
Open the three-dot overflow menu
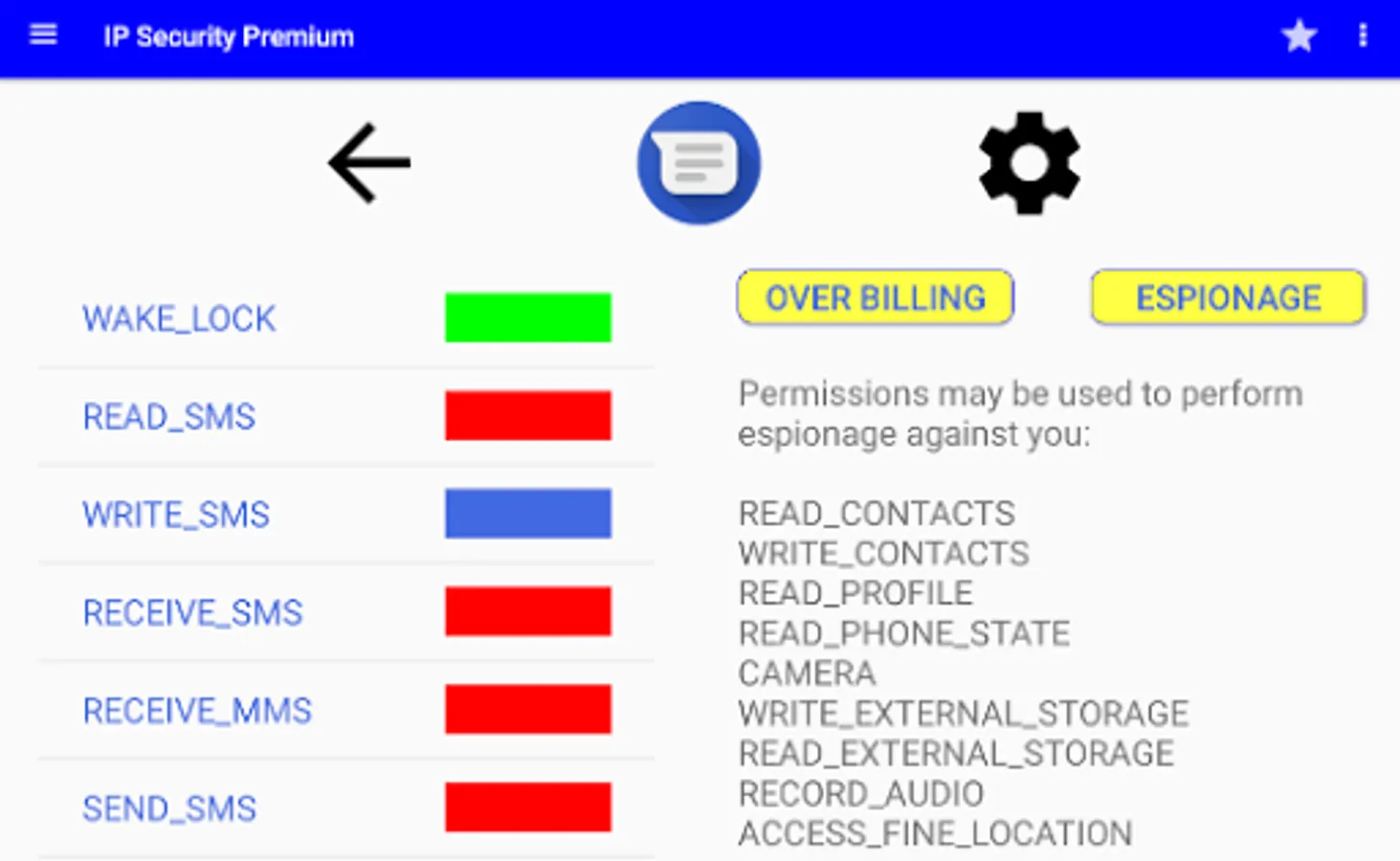click(x=1363, y=36)
